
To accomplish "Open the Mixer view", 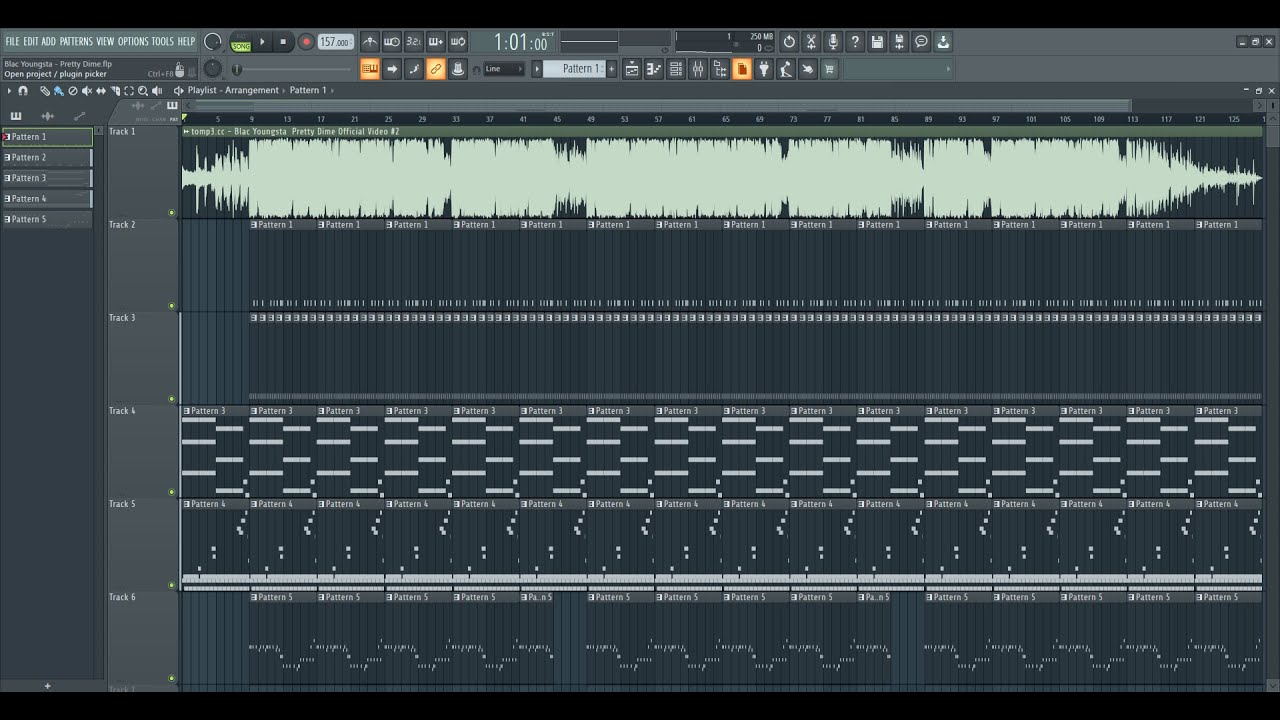I will (698, 69).
